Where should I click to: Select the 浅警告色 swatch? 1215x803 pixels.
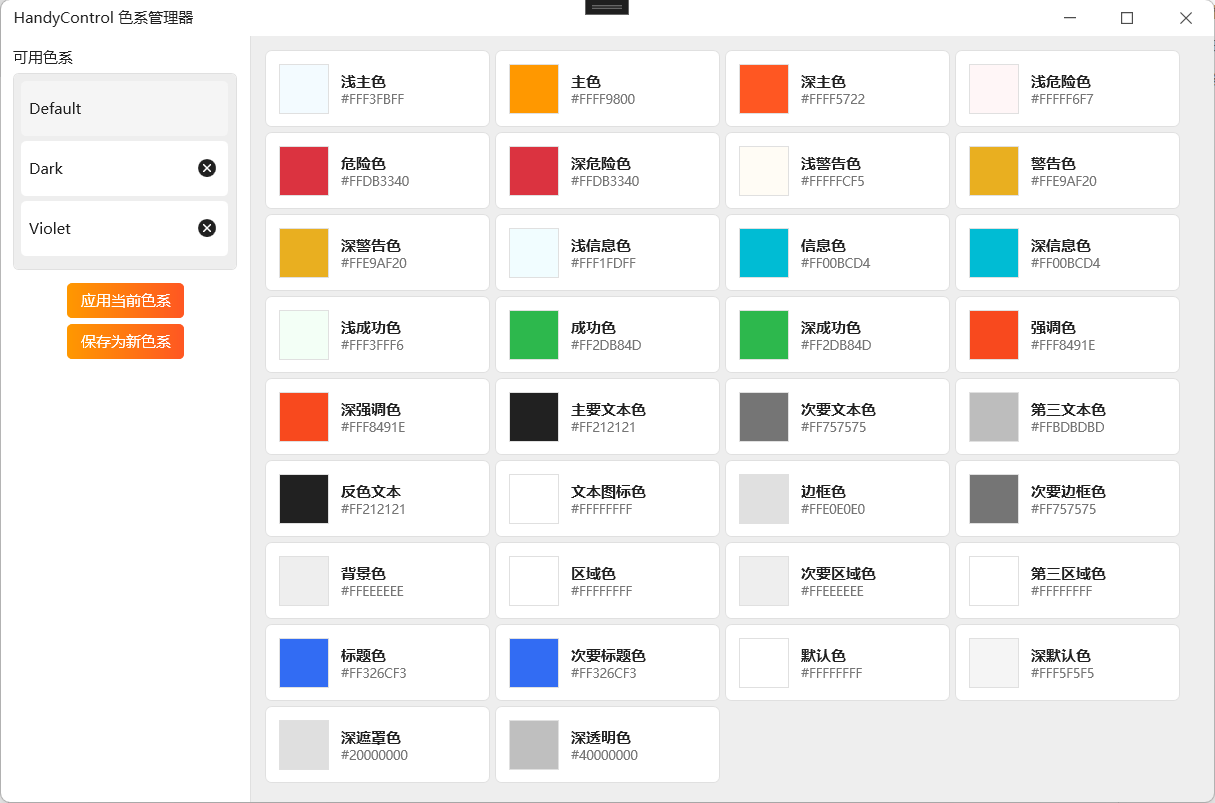click(764, 171)
